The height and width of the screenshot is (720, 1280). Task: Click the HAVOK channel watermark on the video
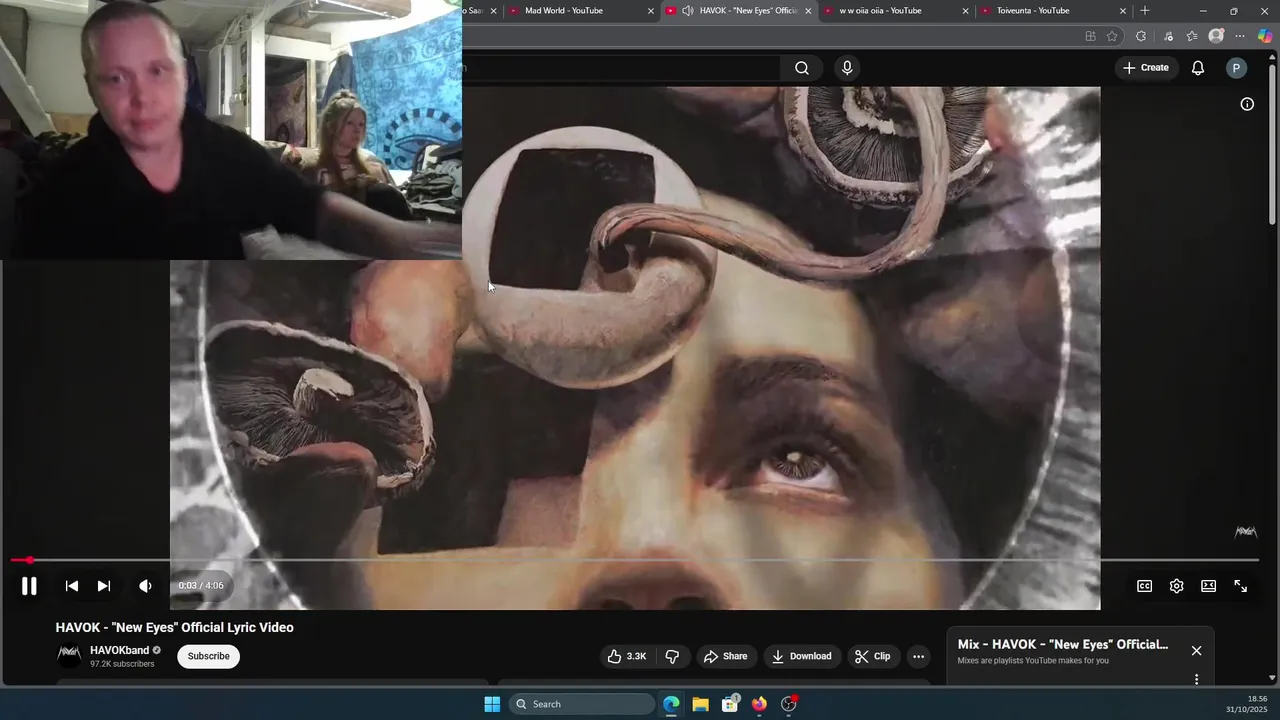(1246, 532)
